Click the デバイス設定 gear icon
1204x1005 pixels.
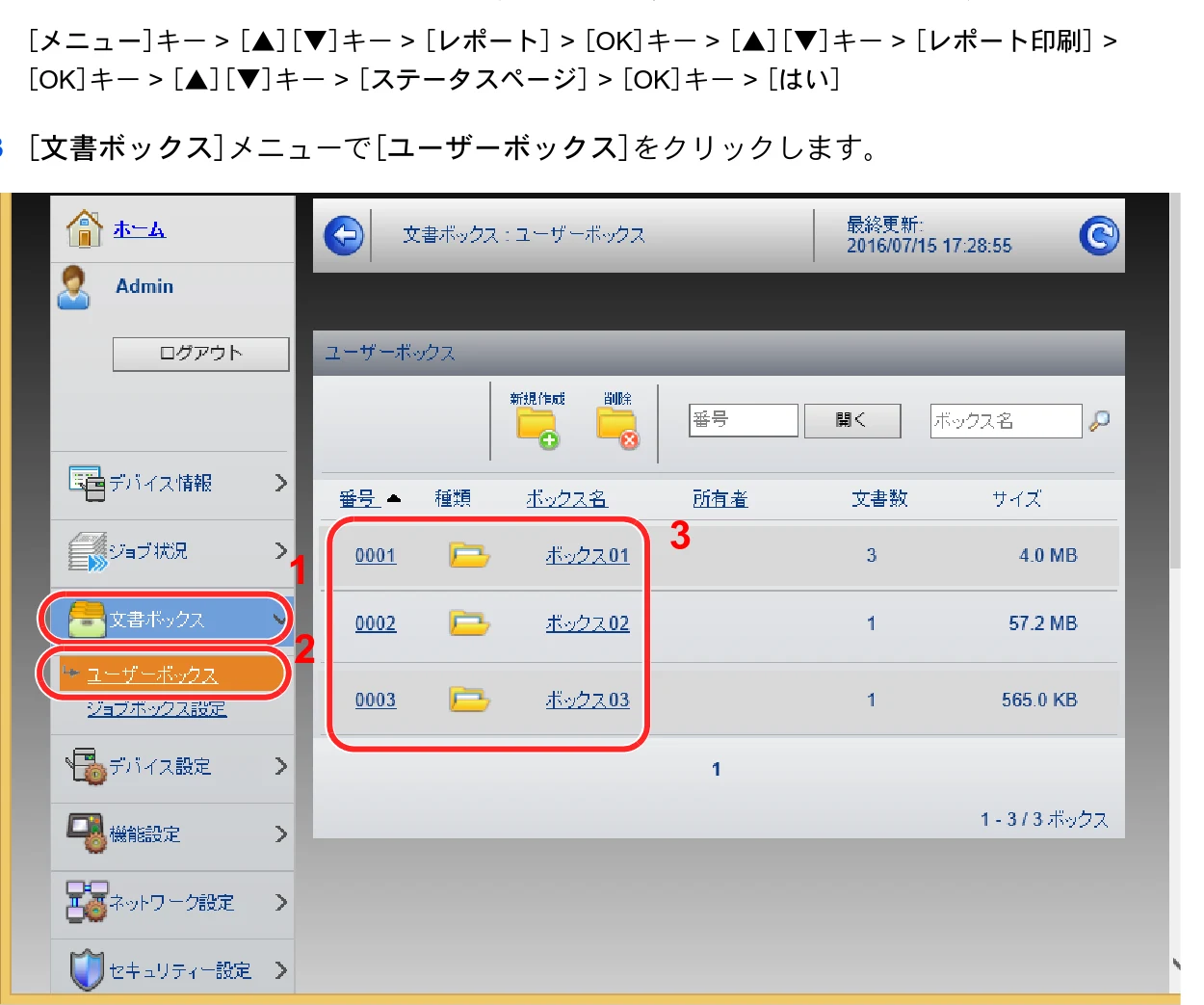pyautogui.click(x=86, y=766)
